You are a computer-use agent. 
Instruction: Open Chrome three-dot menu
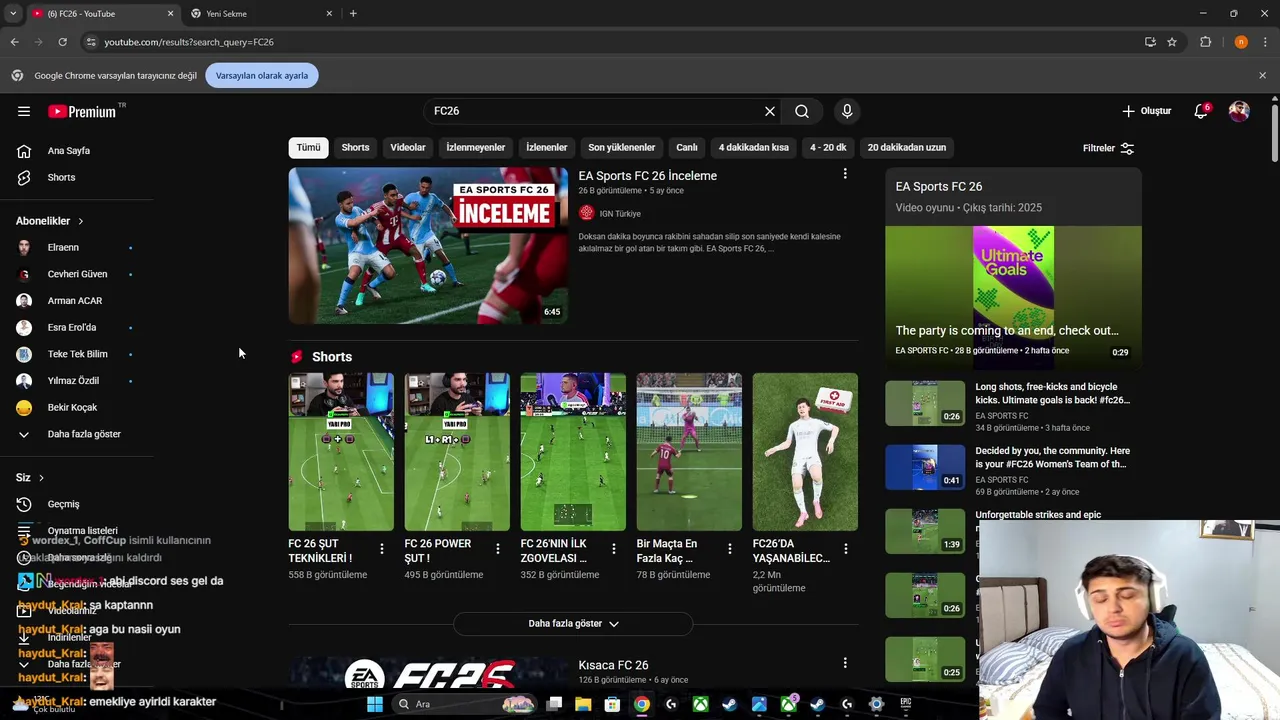[x=1266, y=42]
